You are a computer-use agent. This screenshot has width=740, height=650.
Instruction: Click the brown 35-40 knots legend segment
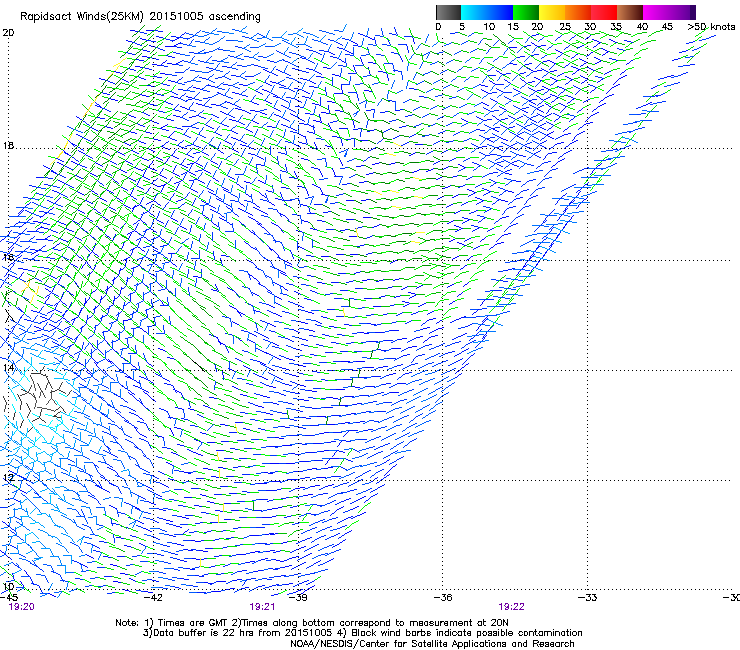click(x=630, y=12)
